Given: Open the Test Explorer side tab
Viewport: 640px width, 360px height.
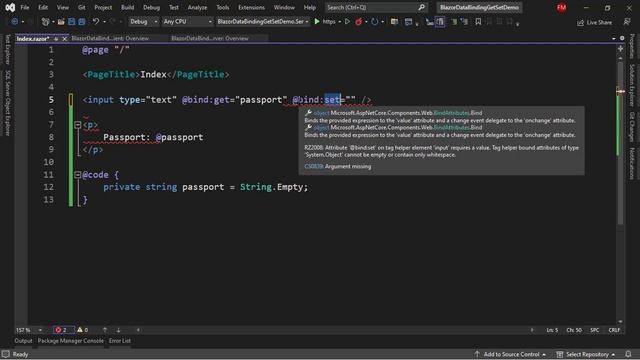Looking at the screenshot, I should [x=7, y=49].
